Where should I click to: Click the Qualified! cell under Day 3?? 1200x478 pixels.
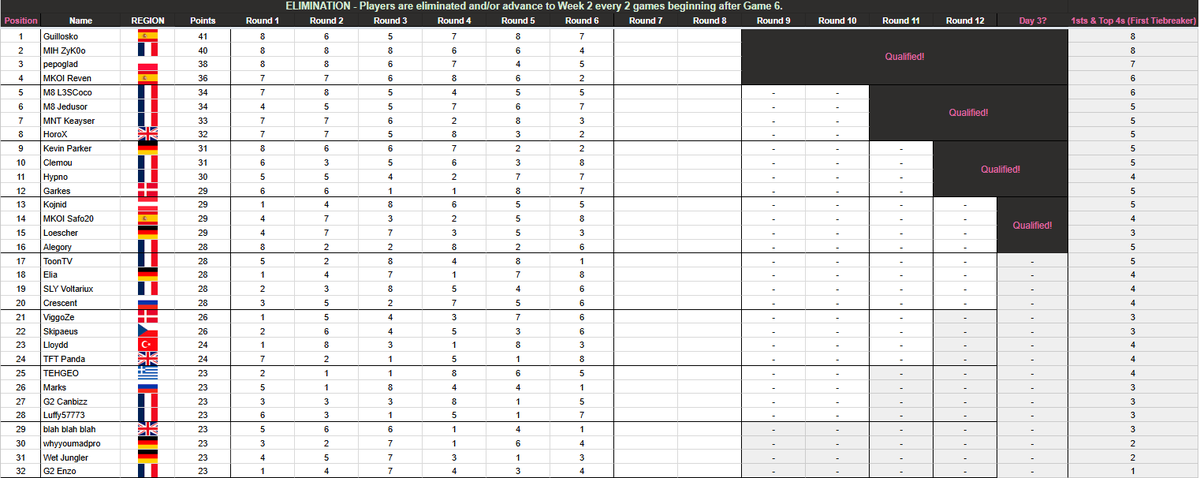tap(1033, 225)
